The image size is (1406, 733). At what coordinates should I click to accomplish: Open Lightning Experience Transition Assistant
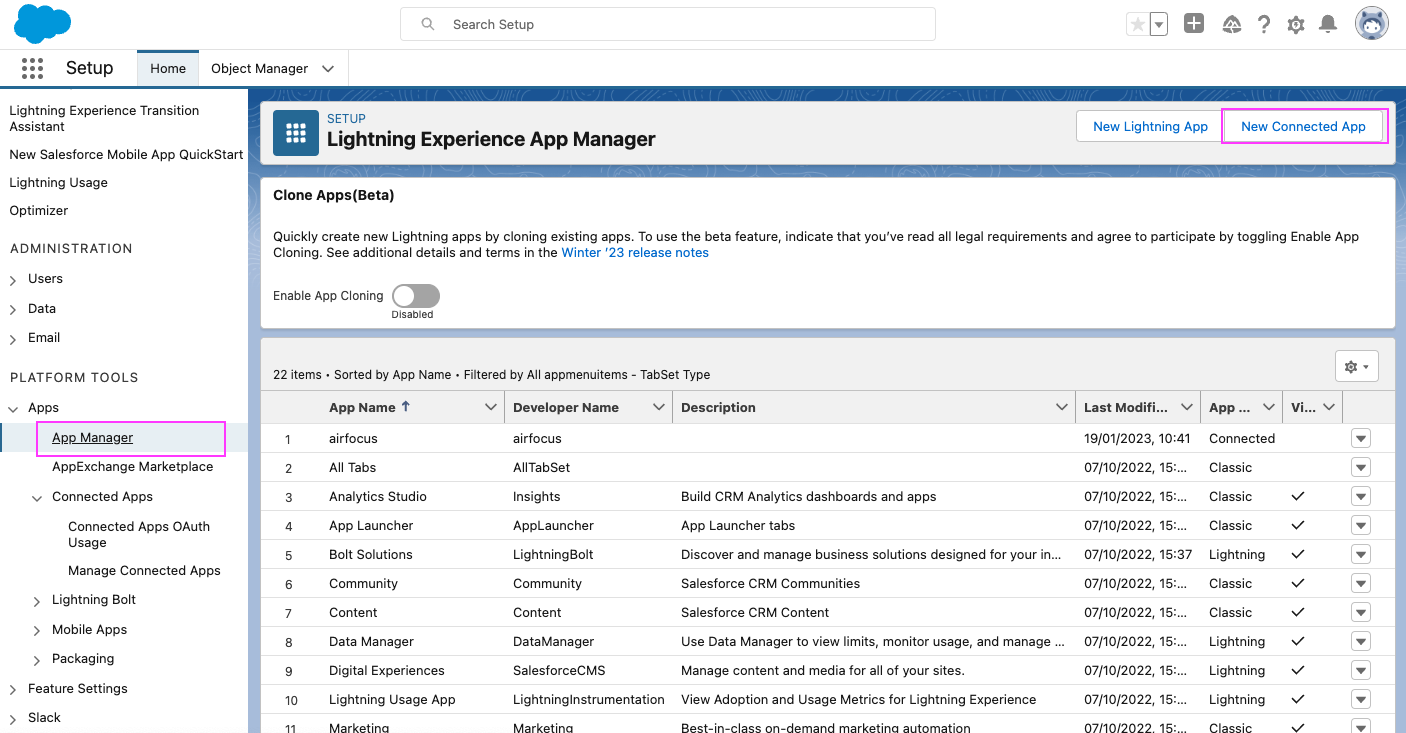click(104, 118)
